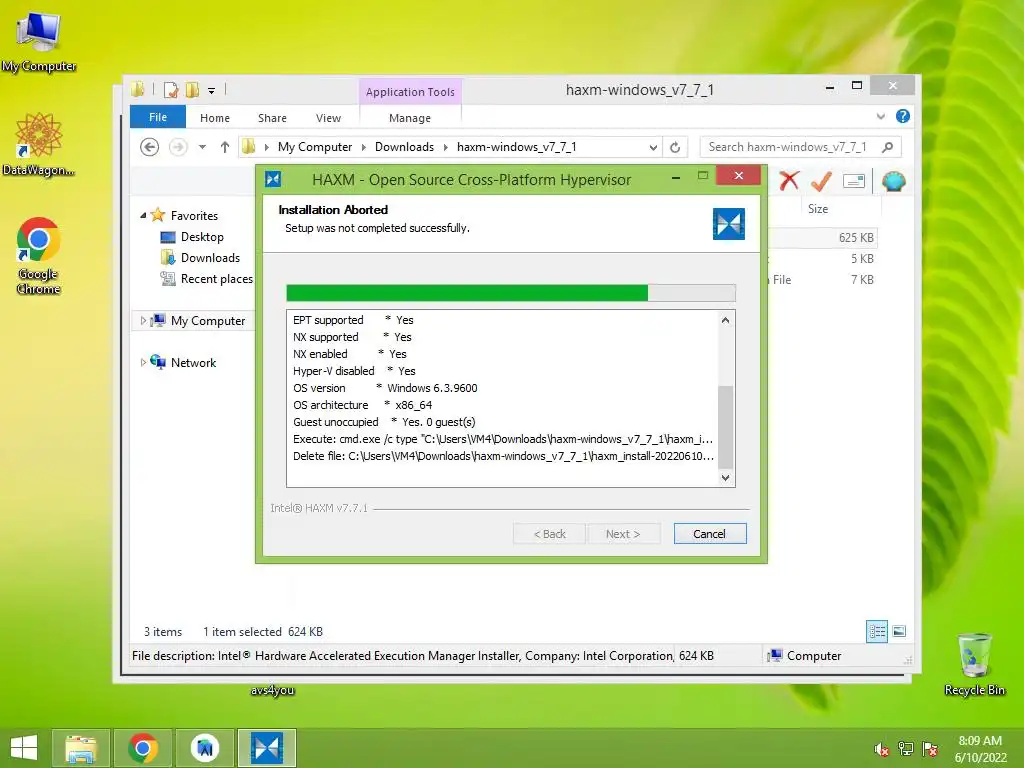Click the new folder quick access icon

(192, 90)
